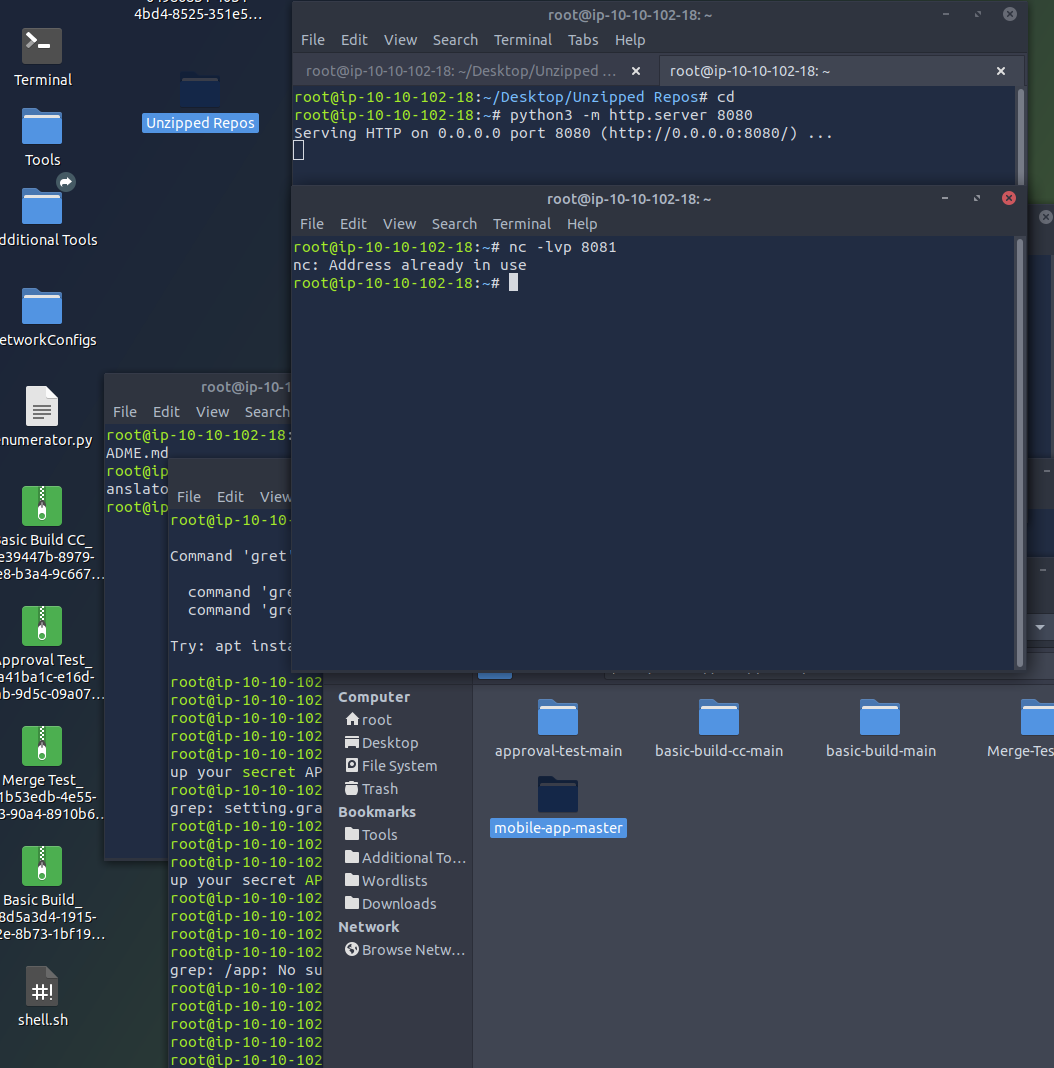
Task: Open File menu in the README terminal window
Action: (125, 412)
